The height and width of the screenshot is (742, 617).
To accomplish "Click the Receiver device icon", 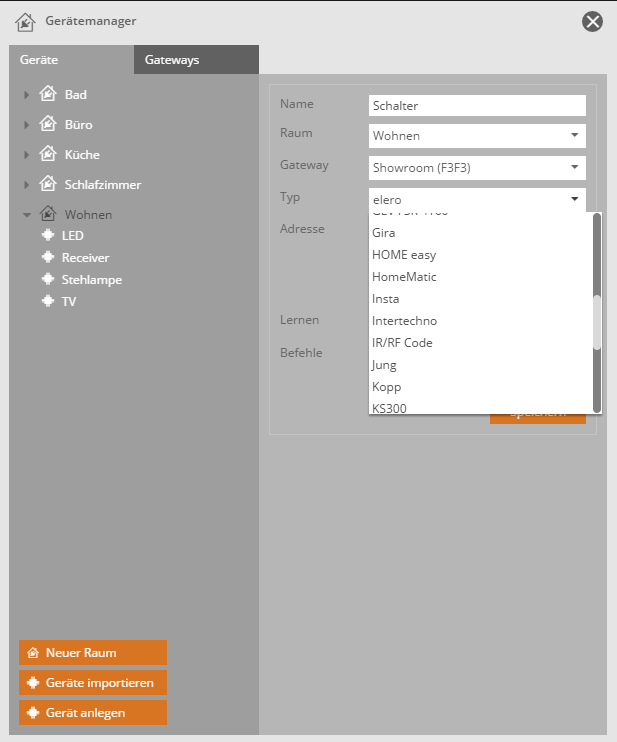I will pos(46,258).
